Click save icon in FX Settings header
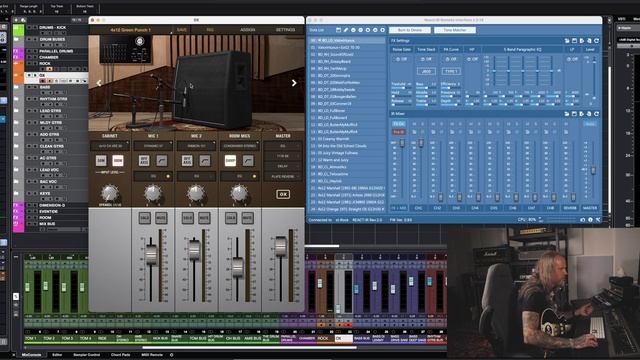 (x=574, y=41)
